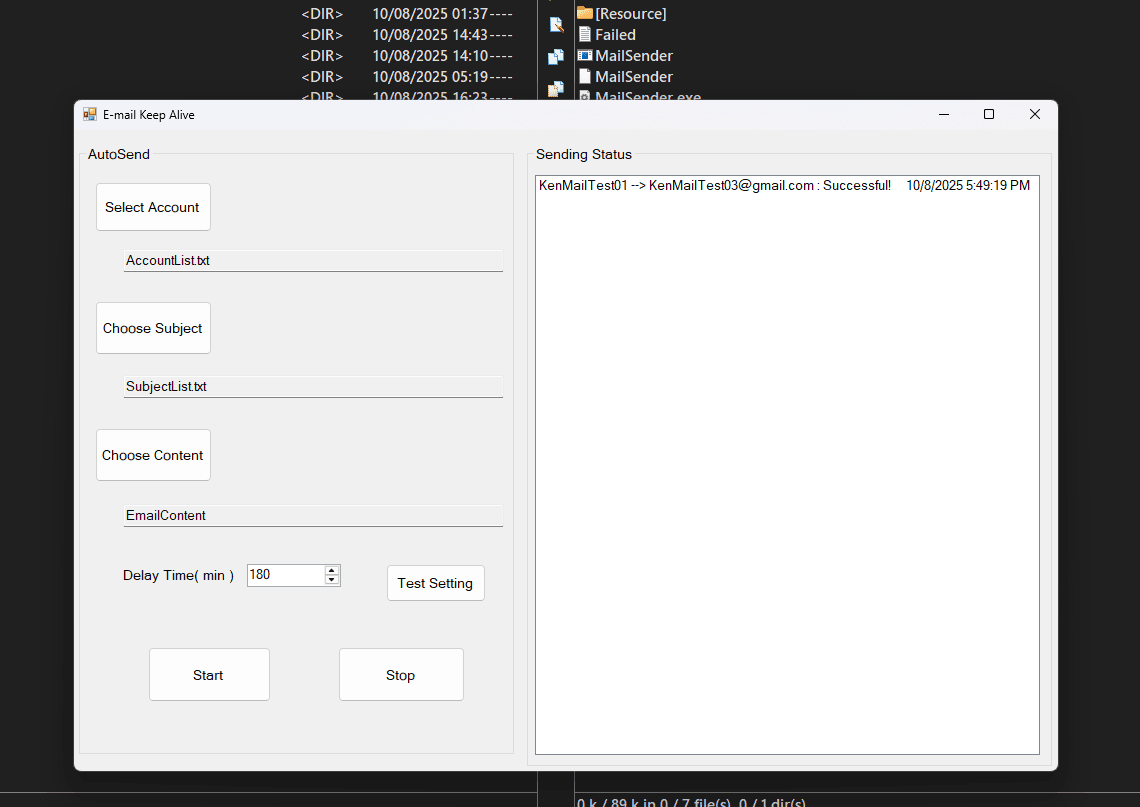
Task: Increase Delay Time with the up arrow
Action: point(332,570)
